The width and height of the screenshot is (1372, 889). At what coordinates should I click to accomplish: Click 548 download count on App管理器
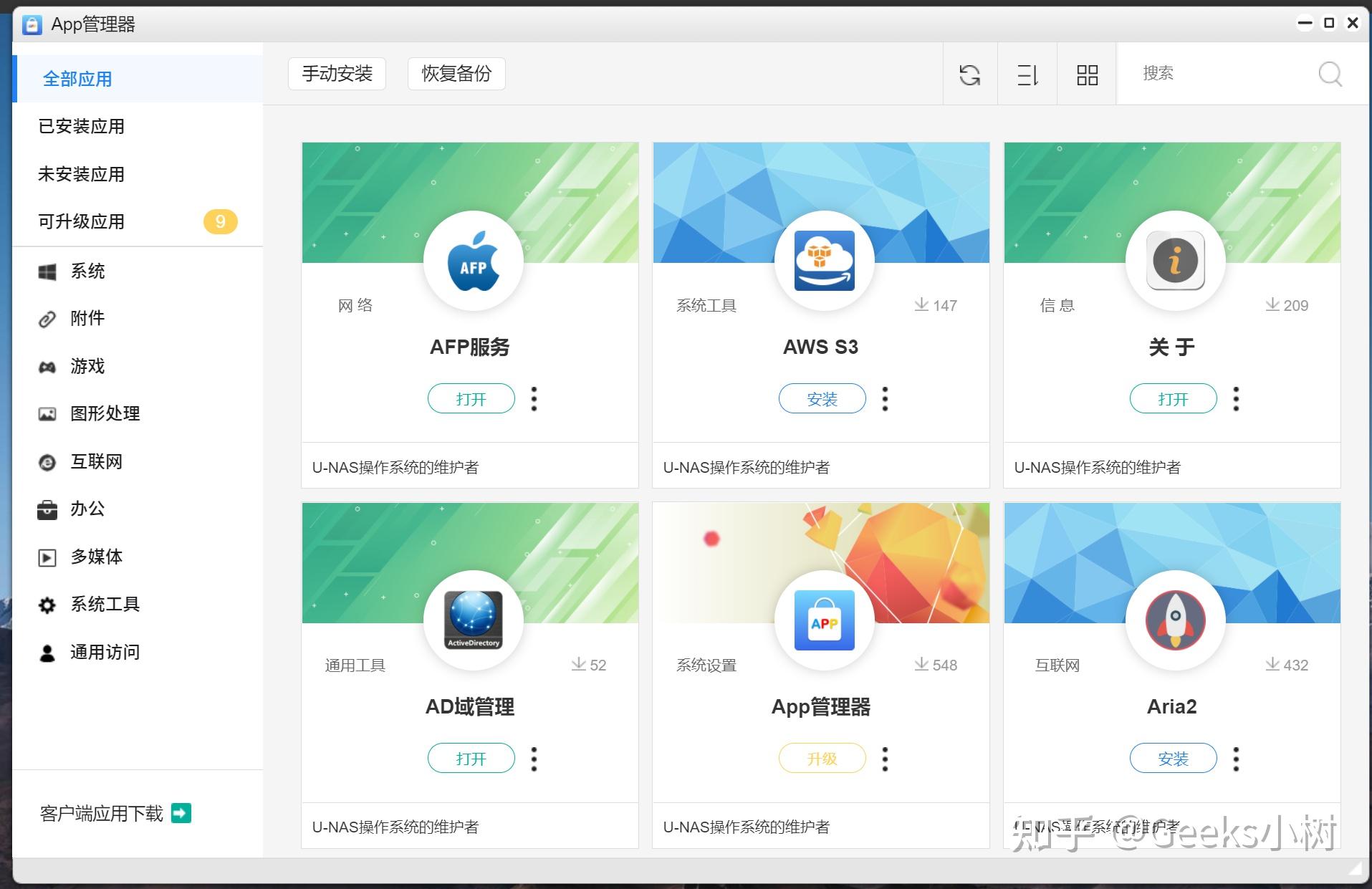(x=945, y=665)
